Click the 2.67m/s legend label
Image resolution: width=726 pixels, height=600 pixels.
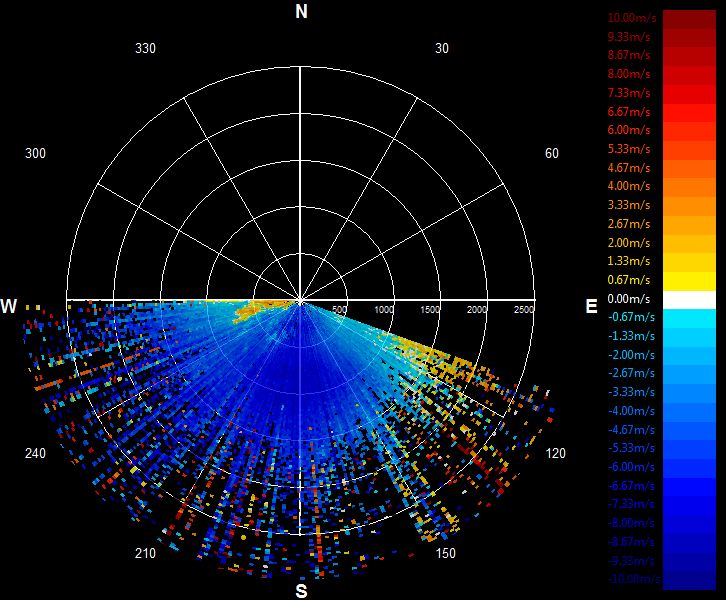tap(629, 224)
